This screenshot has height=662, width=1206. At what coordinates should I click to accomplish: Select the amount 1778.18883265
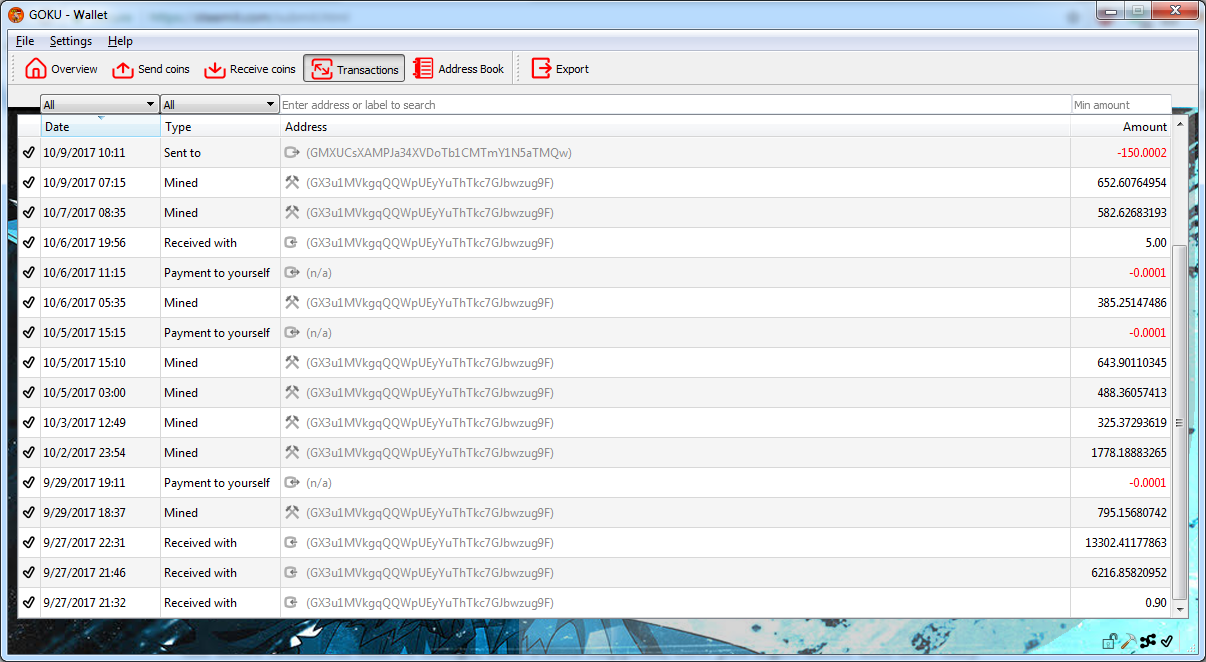1129,453
